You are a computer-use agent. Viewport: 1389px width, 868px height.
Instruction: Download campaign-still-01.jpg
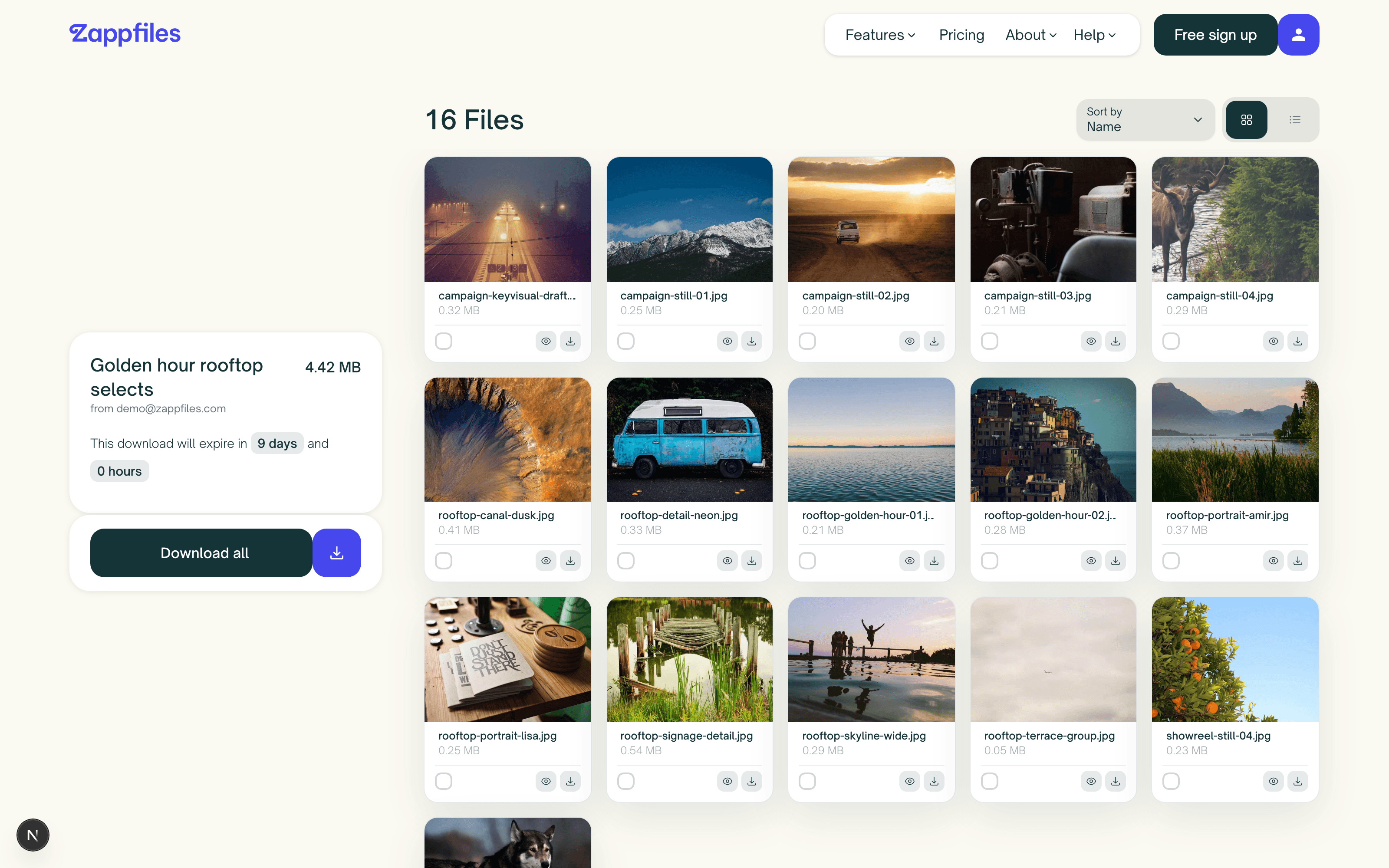point(751,341)
